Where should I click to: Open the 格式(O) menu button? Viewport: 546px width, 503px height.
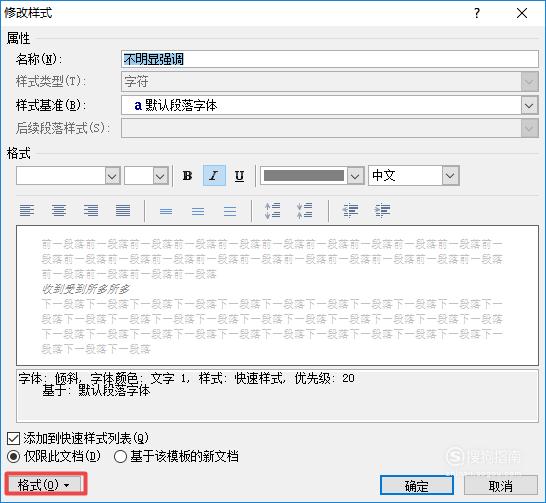click(x=46, y=484)
